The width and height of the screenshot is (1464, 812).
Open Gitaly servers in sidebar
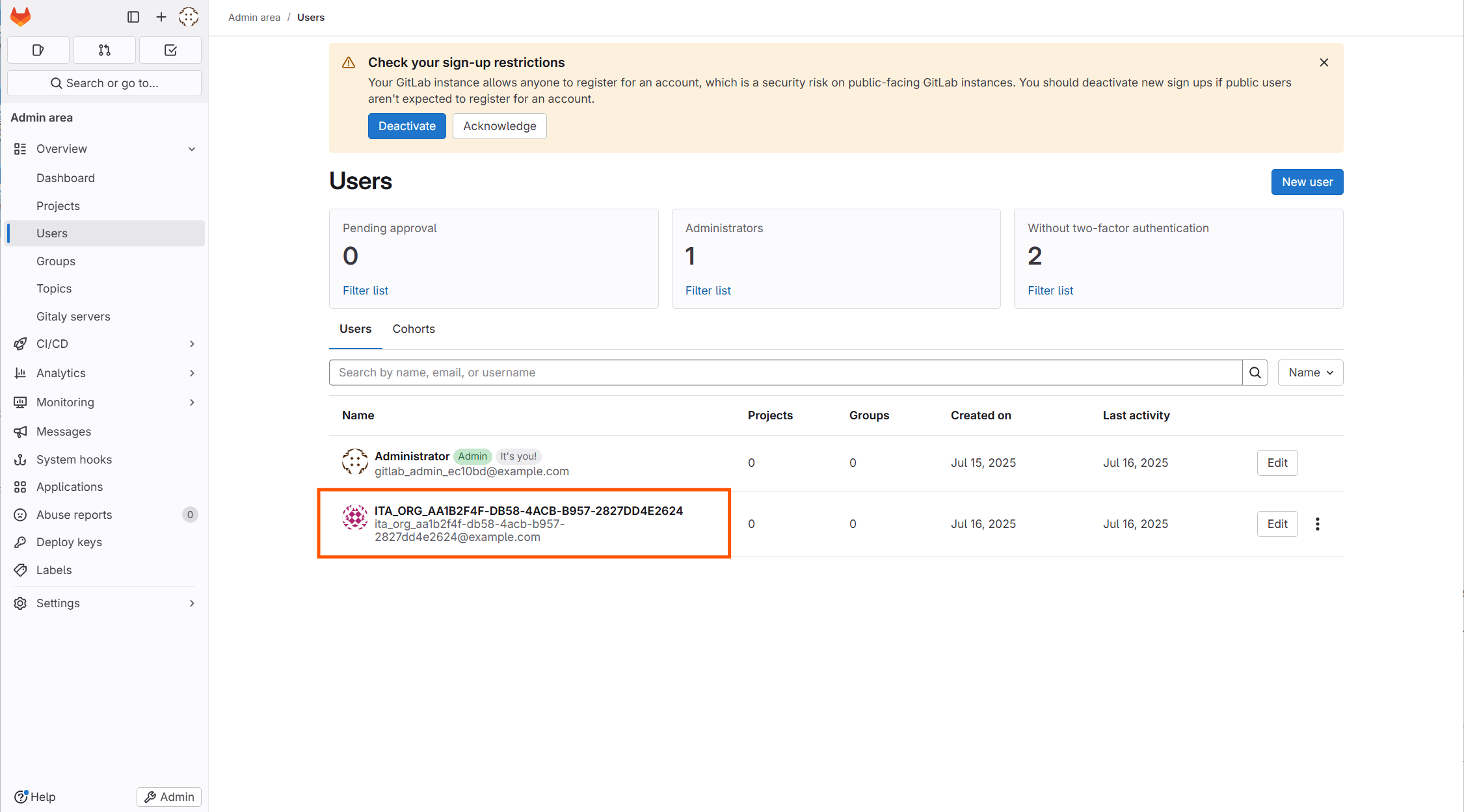point(73,317)
